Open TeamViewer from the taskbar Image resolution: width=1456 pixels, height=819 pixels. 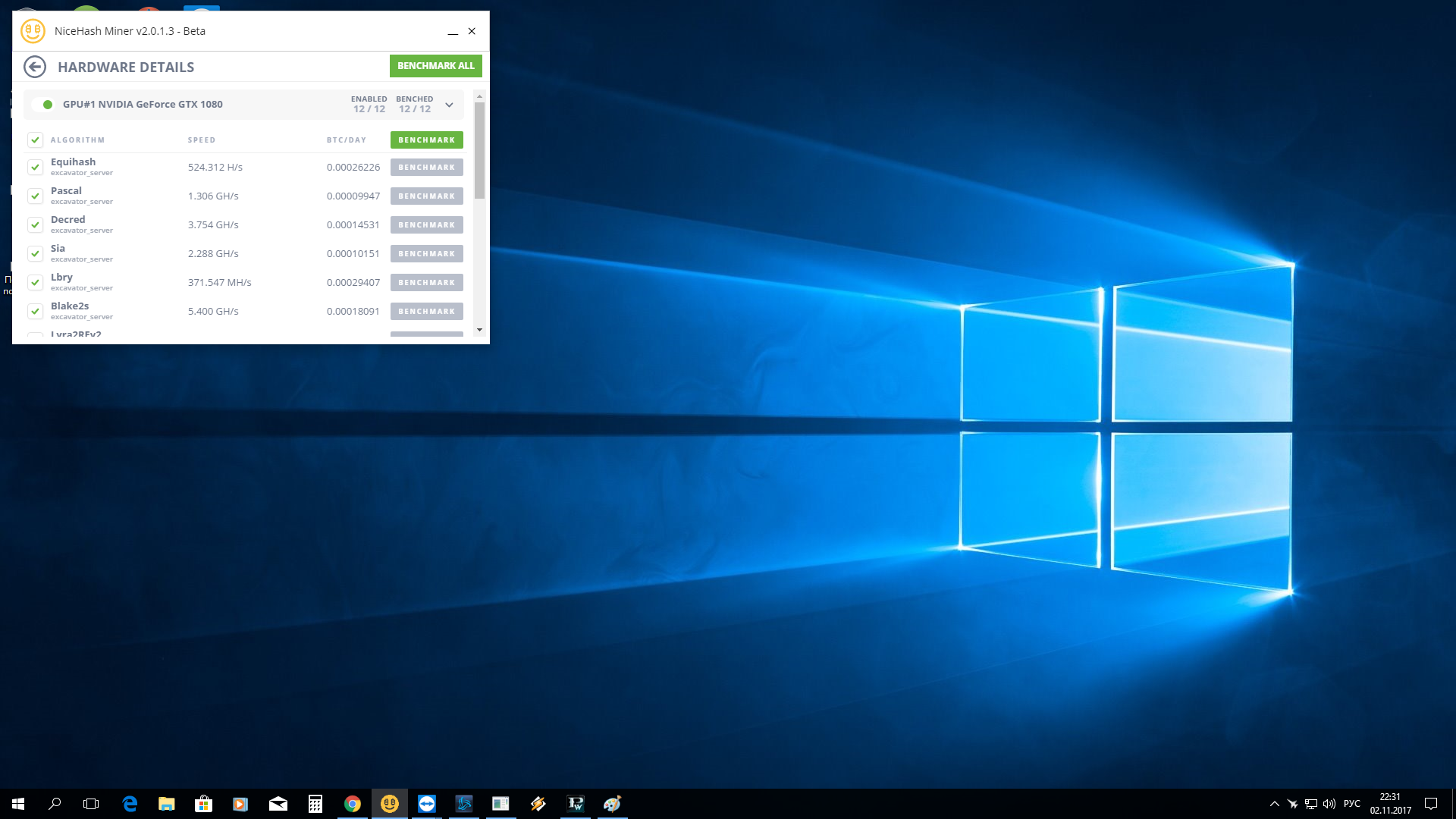[x=427, y=804]
